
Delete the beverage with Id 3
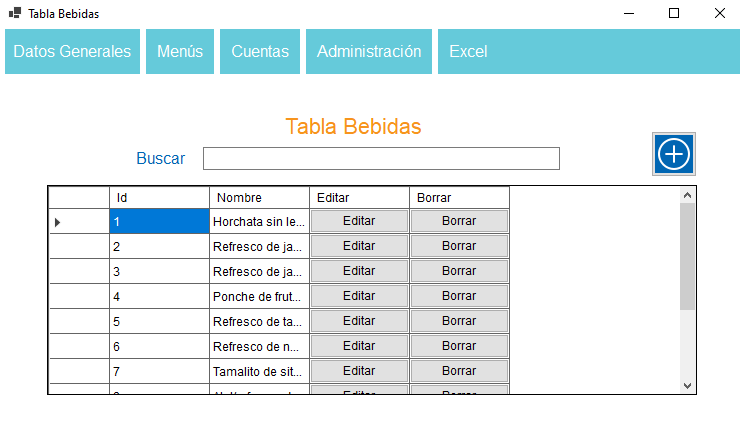coord(459,271)
